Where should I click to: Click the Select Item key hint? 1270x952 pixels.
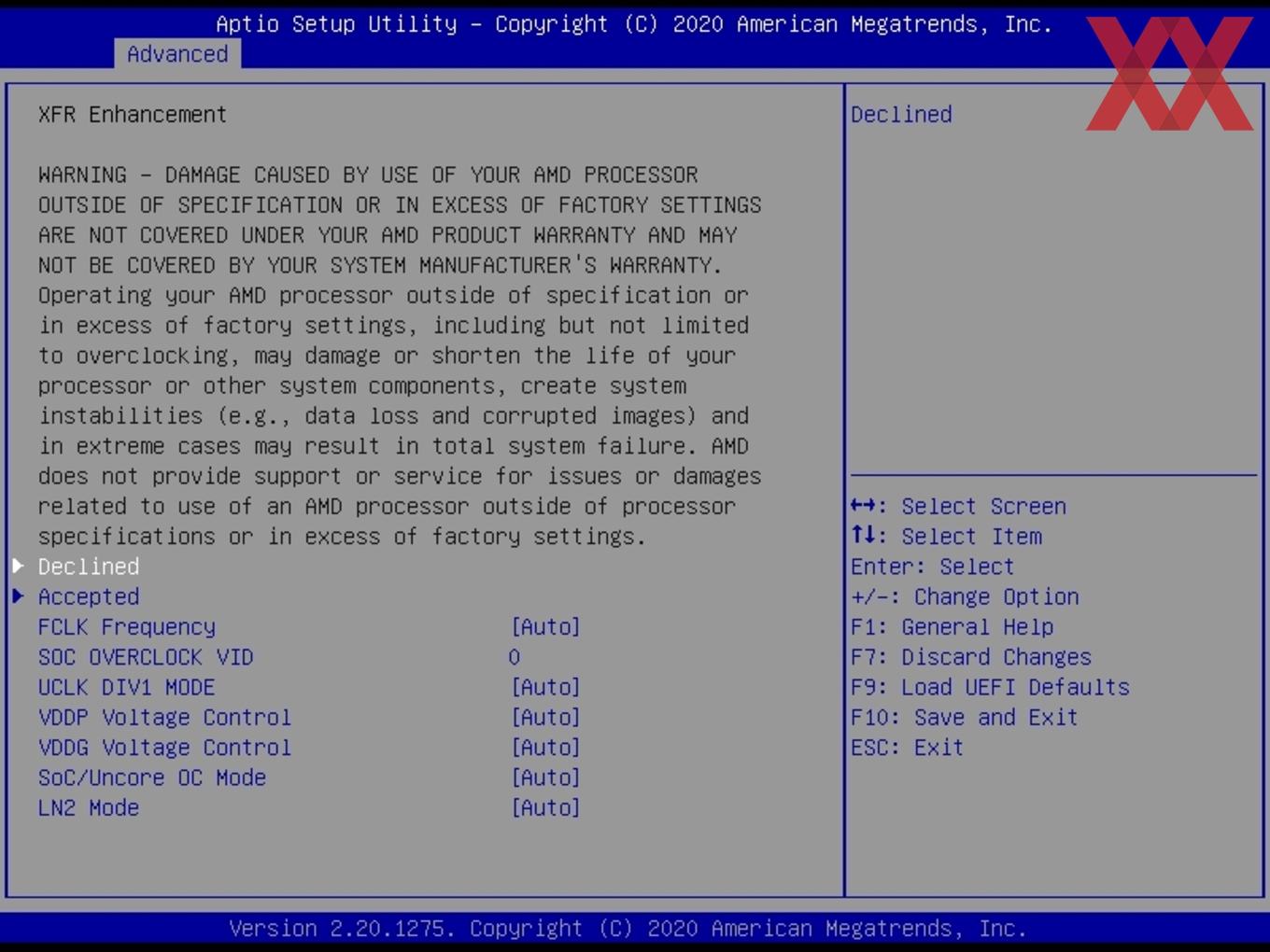(x=946, y=536)
